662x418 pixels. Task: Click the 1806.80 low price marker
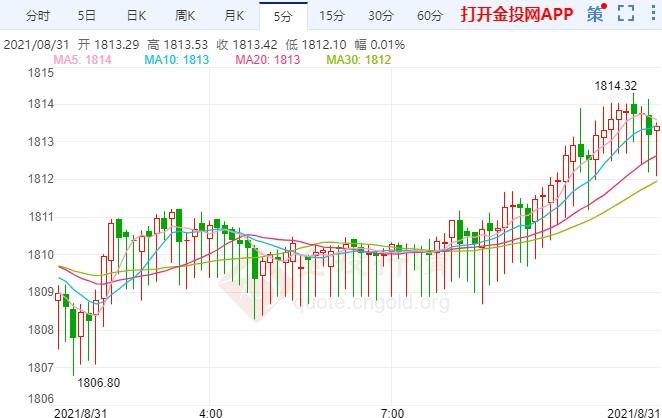99,383
